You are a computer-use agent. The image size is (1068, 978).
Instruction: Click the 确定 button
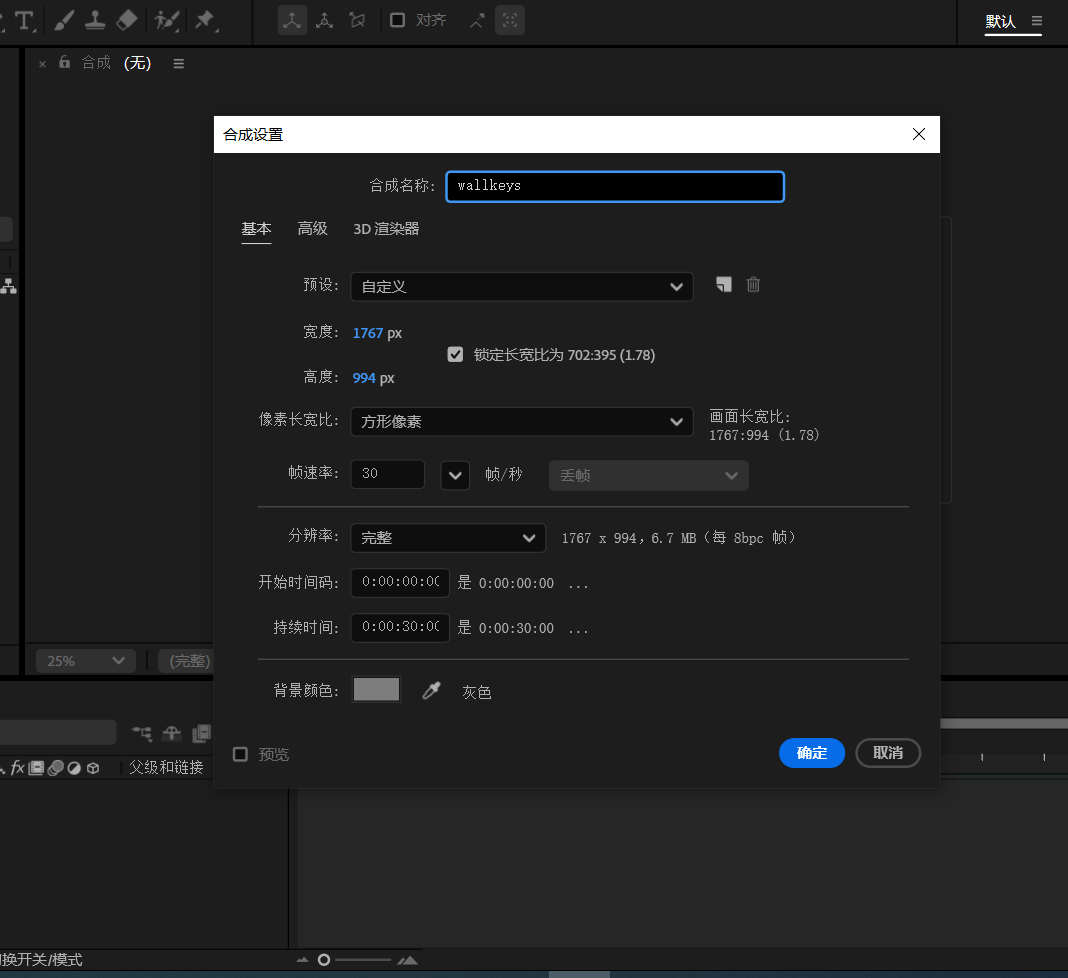pos(811,753)
